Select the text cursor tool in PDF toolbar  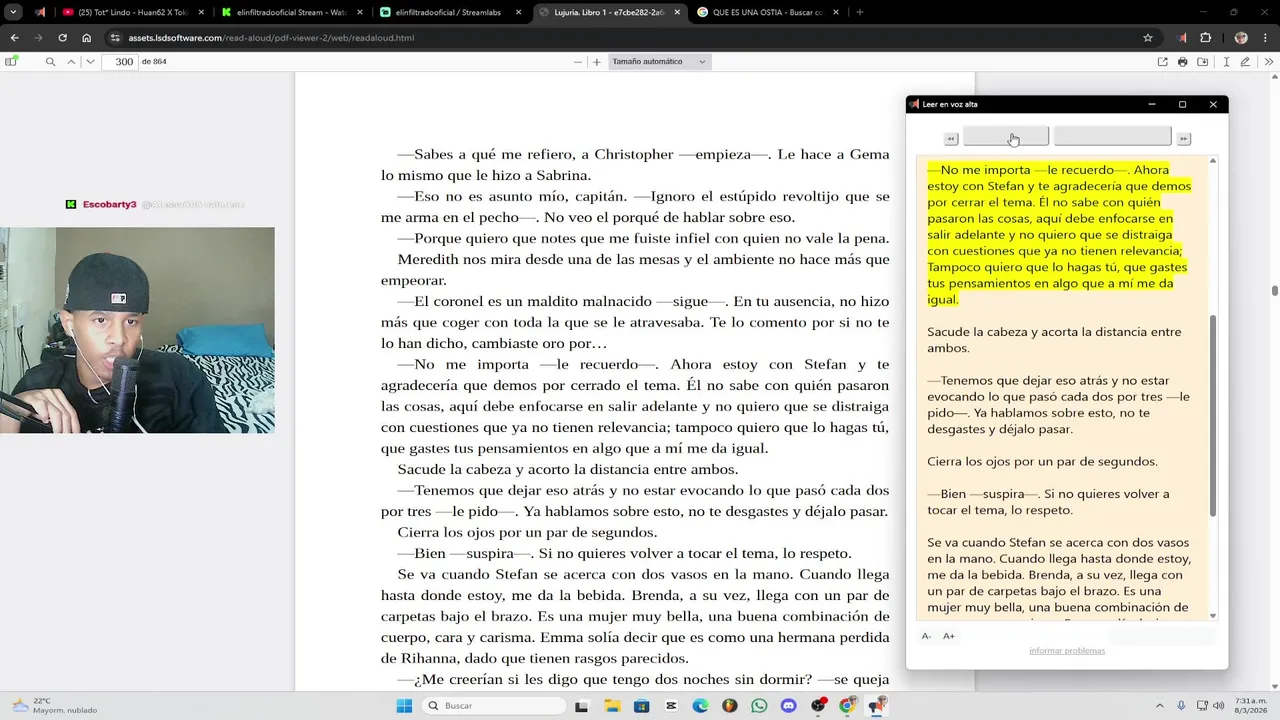coord(1226,62)
